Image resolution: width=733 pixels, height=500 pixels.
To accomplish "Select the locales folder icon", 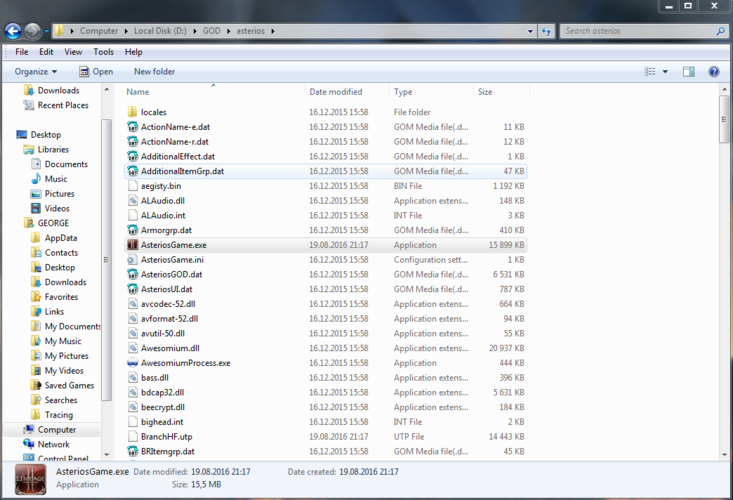I will pyautogui.click(x=132, y=112).
